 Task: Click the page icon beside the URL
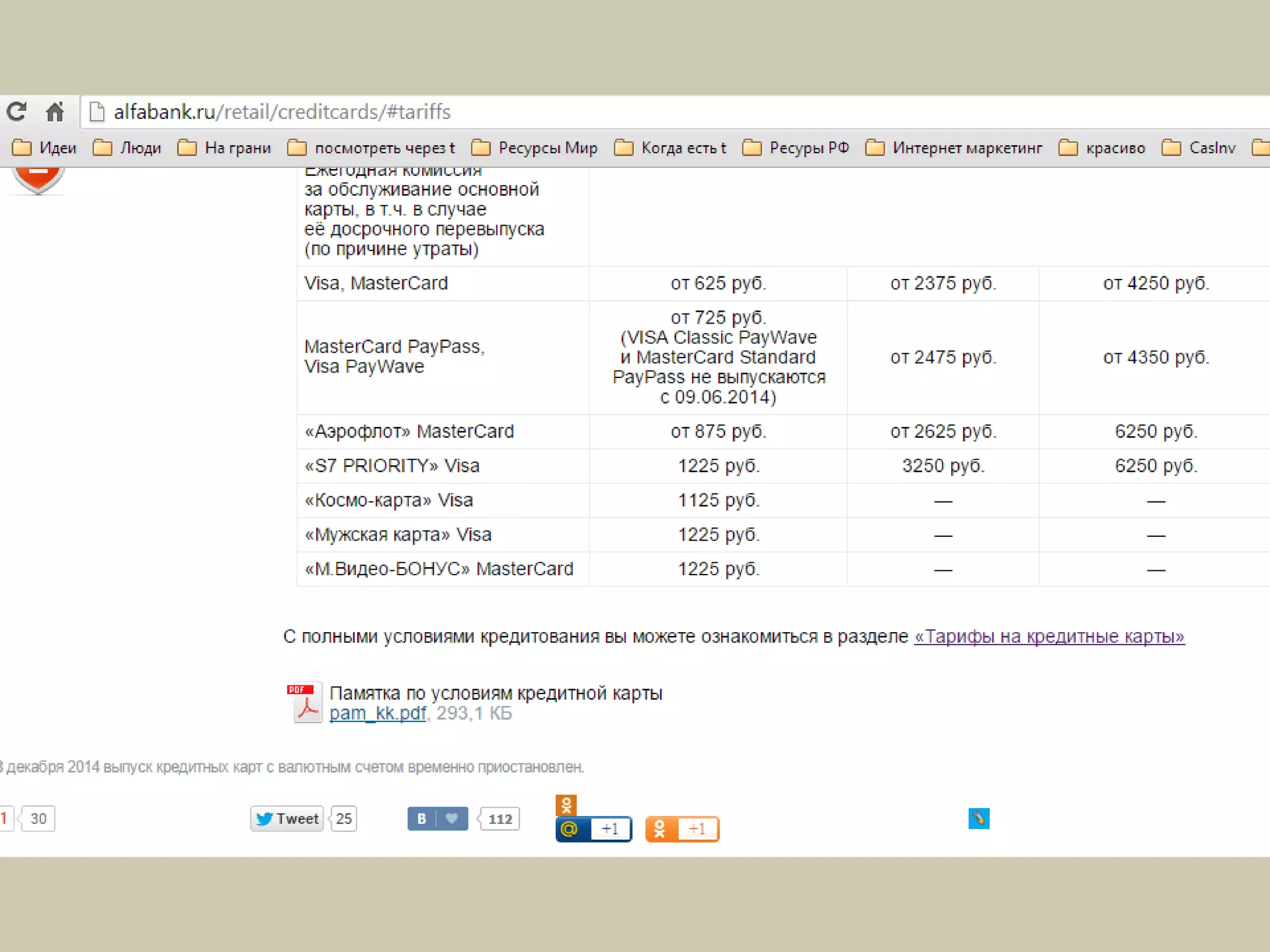97,112
